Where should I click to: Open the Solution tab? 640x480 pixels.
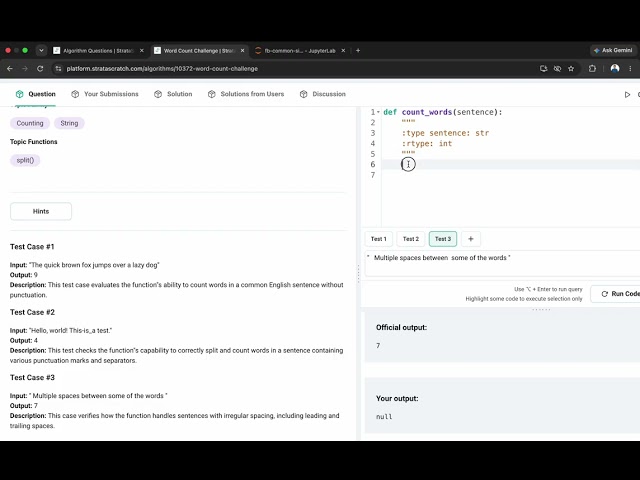(x=173, y=94)
